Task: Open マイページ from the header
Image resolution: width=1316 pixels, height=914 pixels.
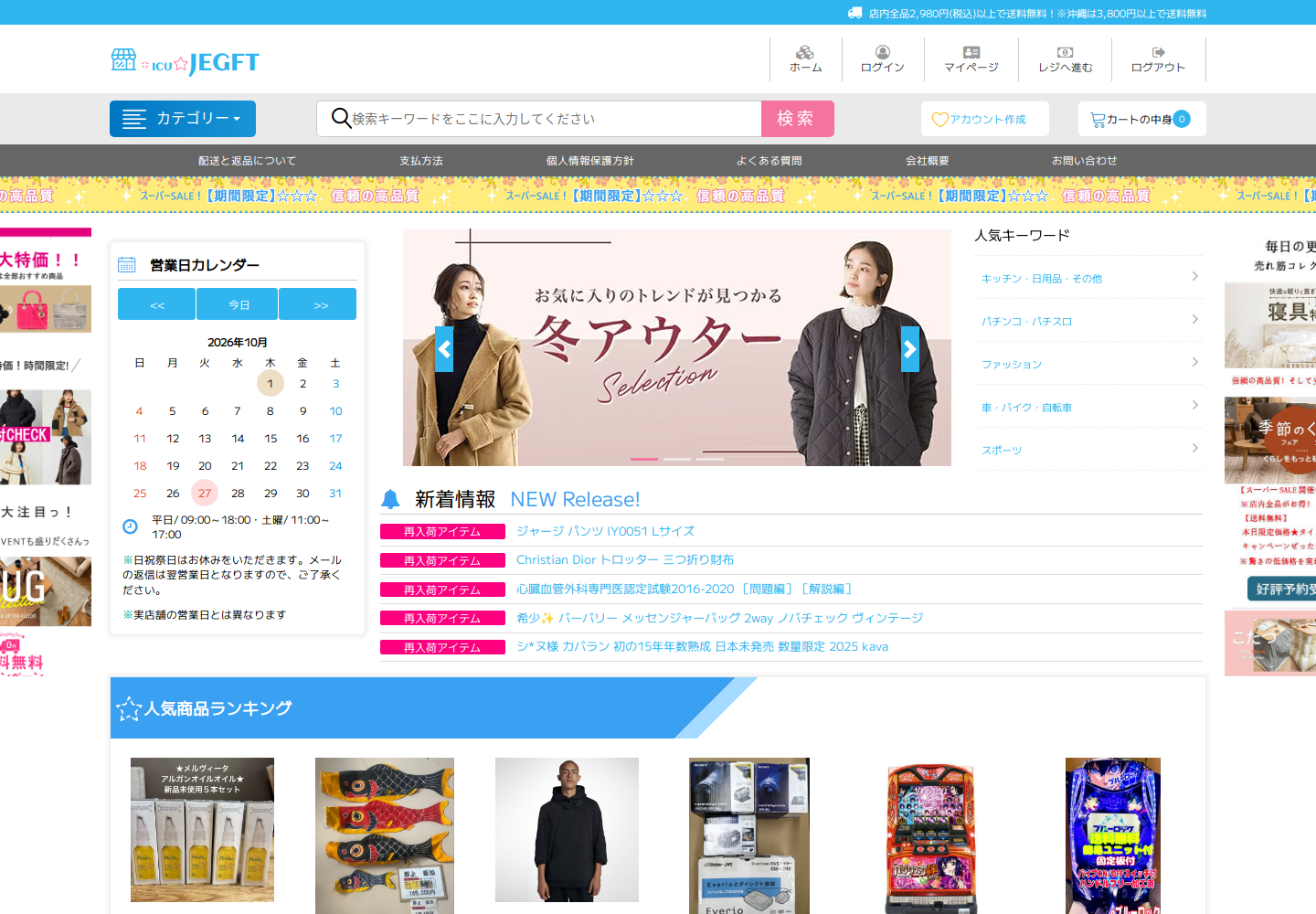Action: [971, 59]
